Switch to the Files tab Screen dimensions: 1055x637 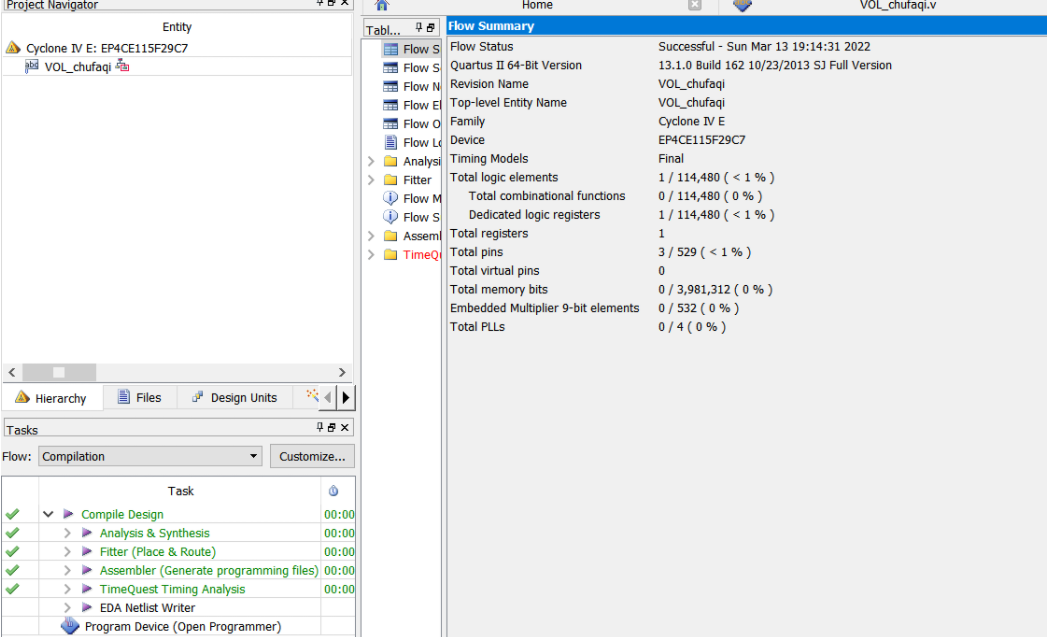140,398
